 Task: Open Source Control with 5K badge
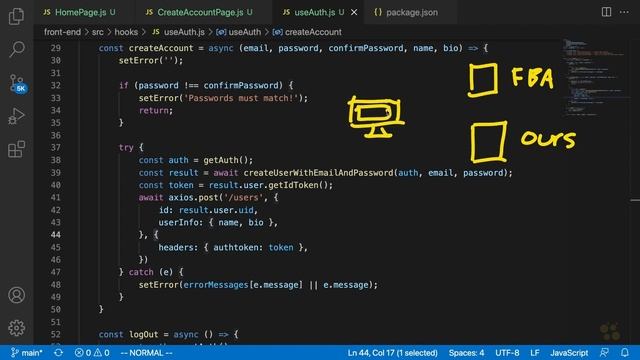tap(17, 83)
